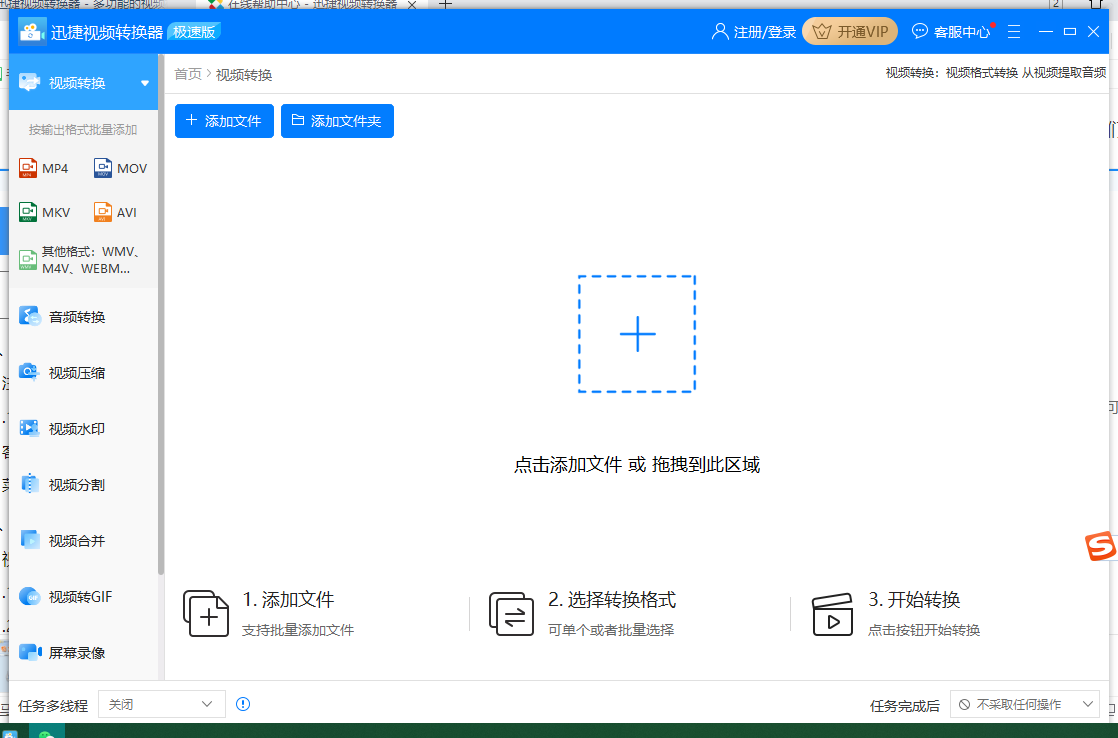Click the 添加文件 button
Screen dimensions: 1118x738
tap(224, 120)
